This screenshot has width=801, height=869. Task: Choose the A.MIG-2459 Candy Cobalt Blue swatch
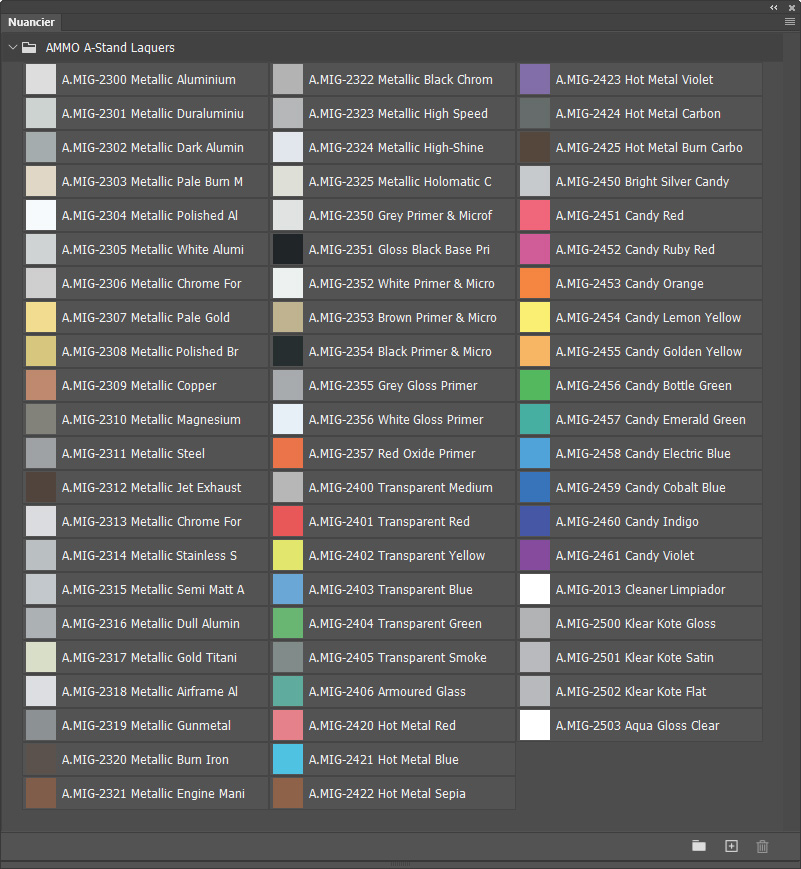click(x=535, y=487)
